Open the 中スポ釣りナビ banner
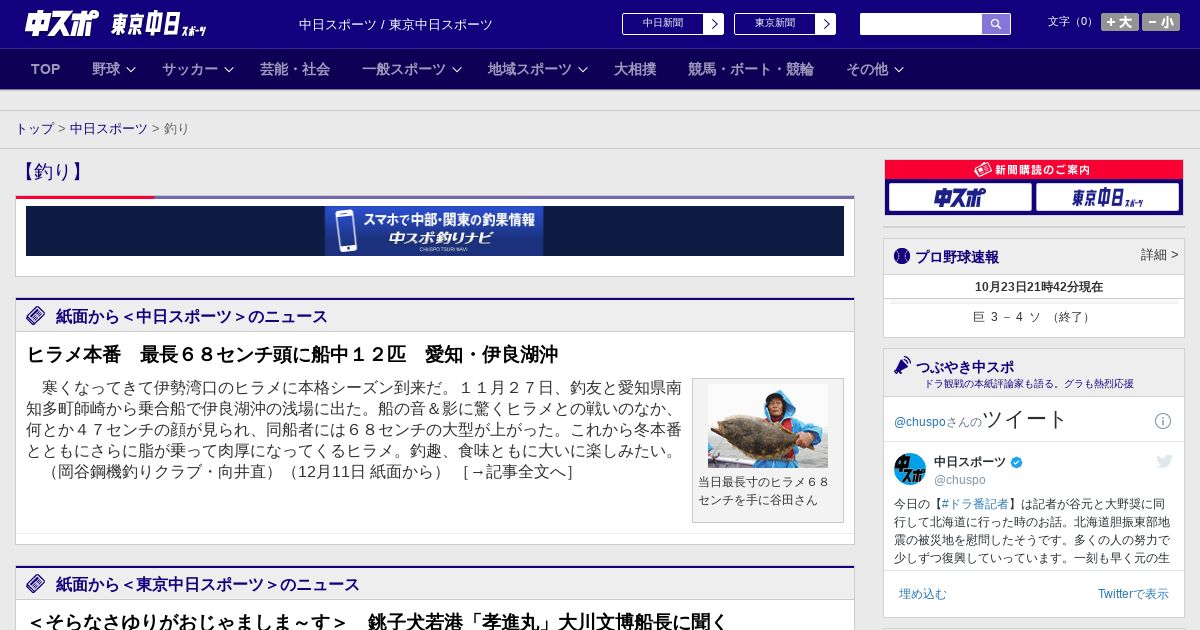The image size is (1200, 630). 434,231
